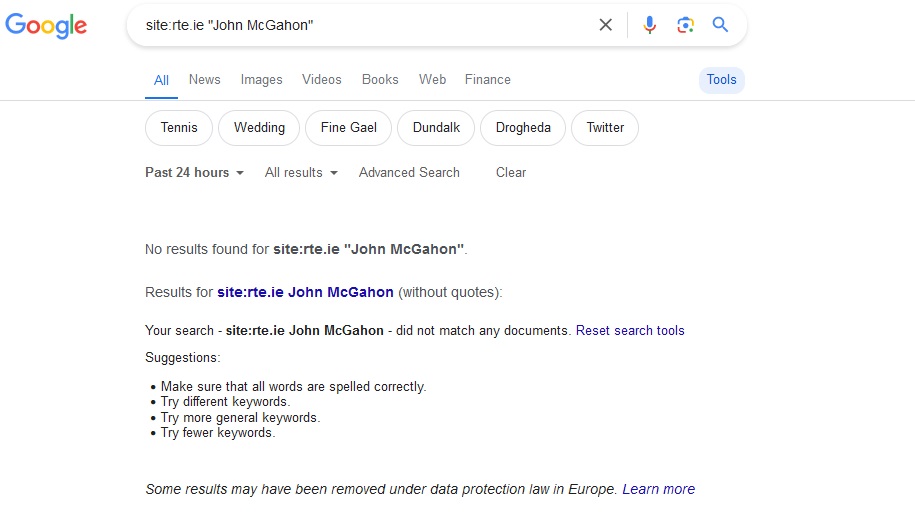The height and width of the screenshot is (512, 915).
Task: Click 'Some results may have been removed' notice
Action: click(x=381, y=489)
